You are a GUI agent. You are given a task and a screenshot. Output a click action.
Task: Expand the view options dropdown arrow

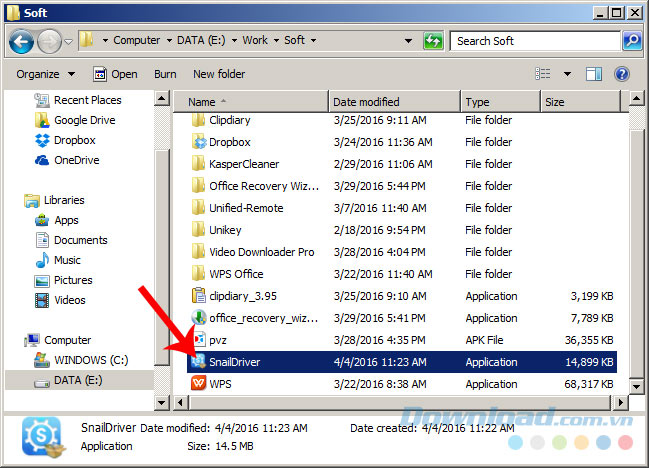click(567, 74)
